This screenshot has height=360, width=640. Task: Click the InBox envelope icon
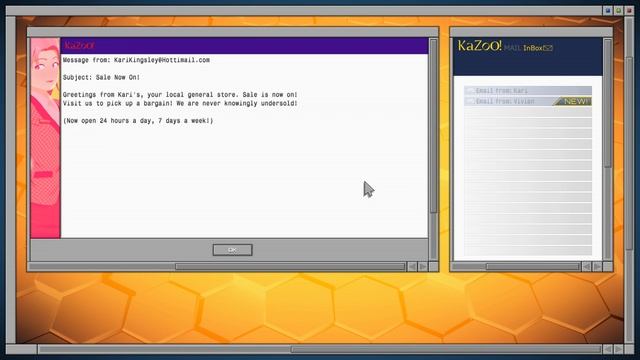pyautogui.click(x=549, y=48)
